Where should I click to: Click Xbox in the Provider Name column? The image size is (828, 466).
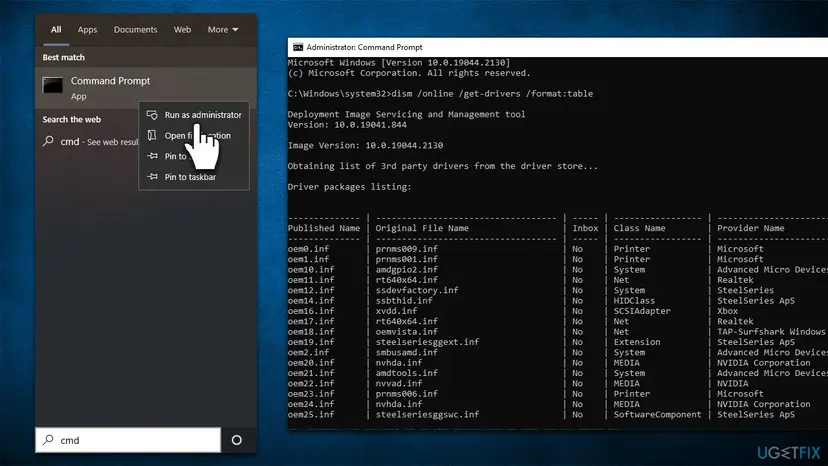[727, 311]
